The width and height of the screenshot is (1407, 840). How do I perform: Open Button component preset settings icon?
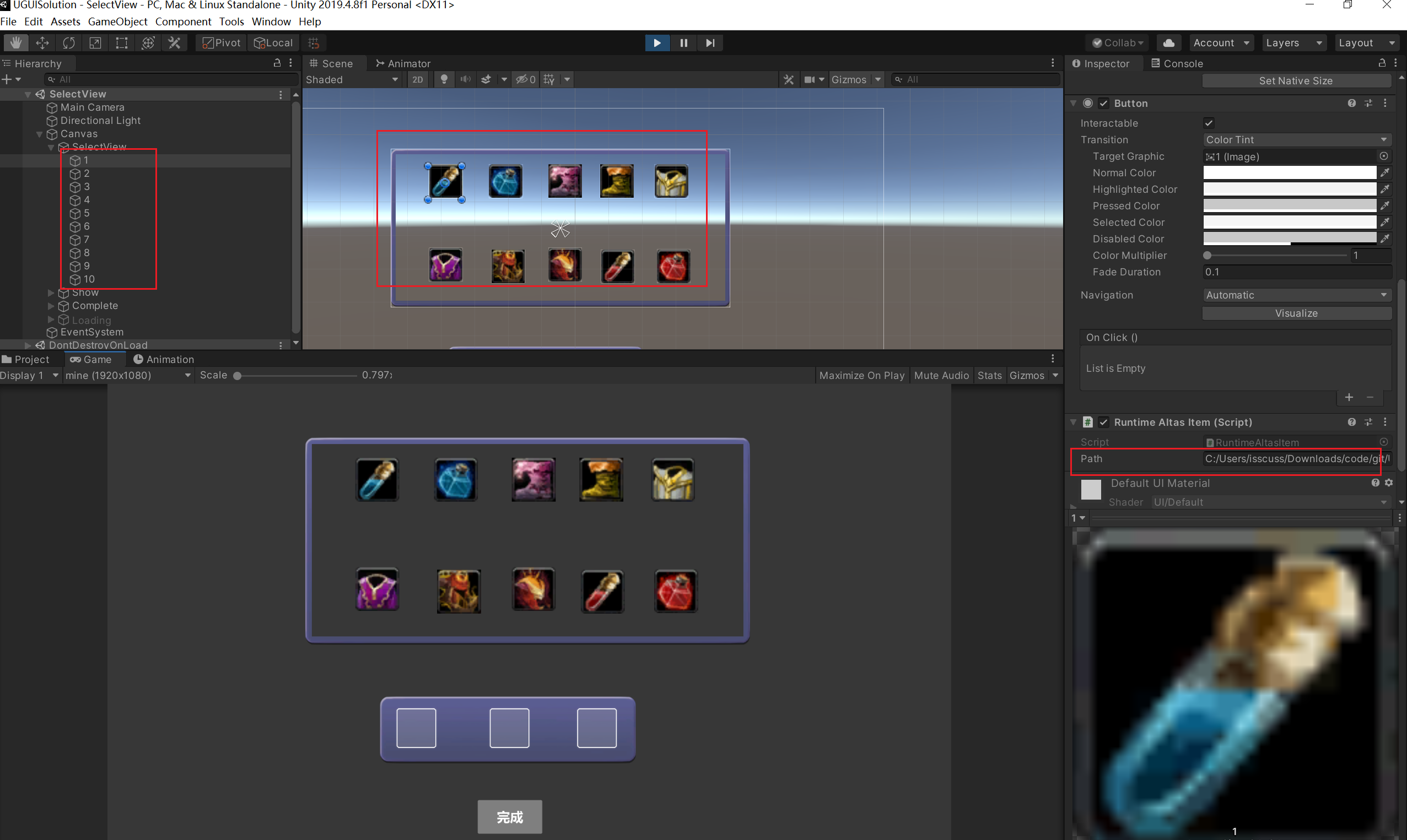click(x=1368, y=103)
